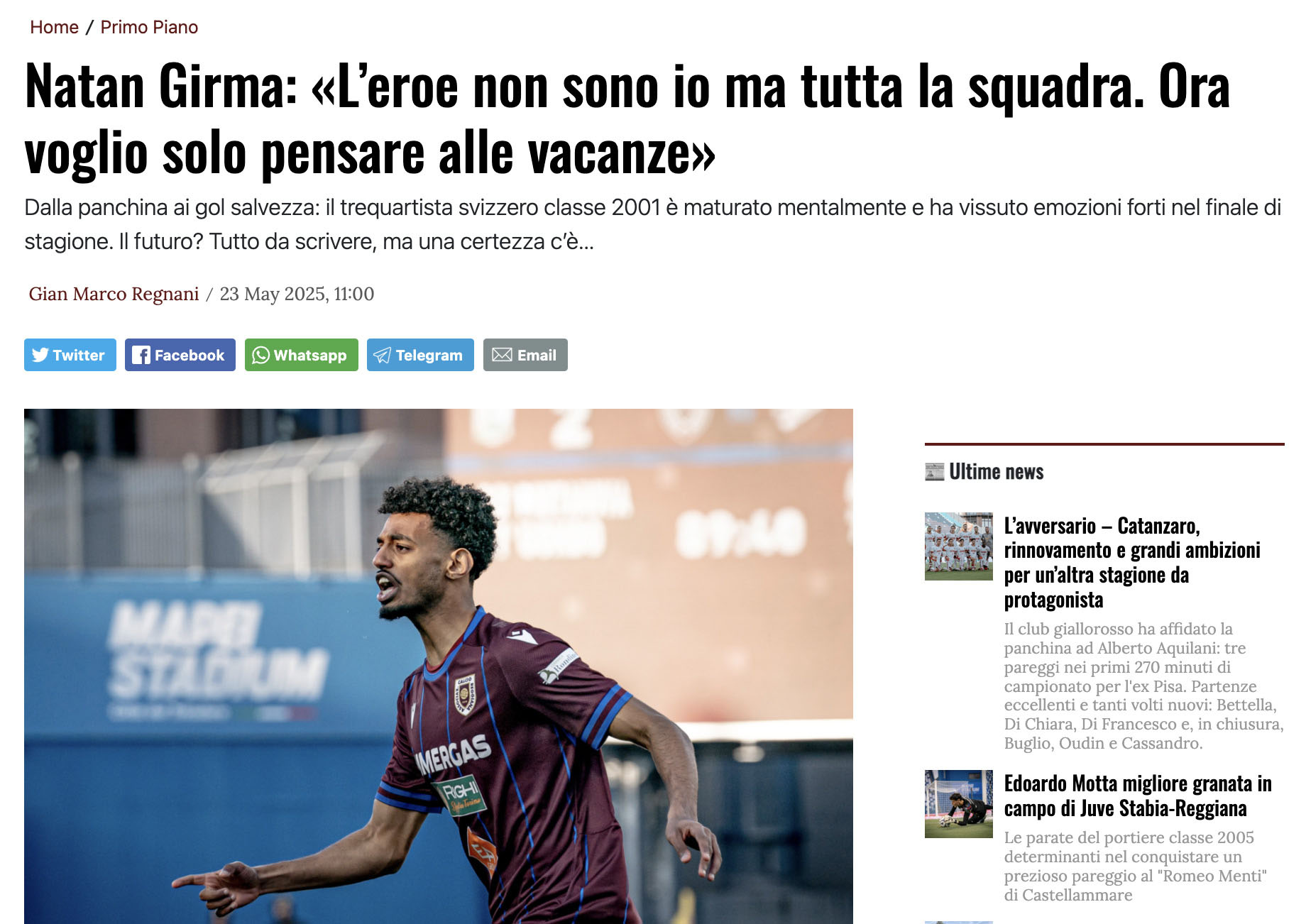Image resolution: width=1306 pixels, height=924 pixels.
Task: Click the Email envelope icon
Action: [502, 354]
